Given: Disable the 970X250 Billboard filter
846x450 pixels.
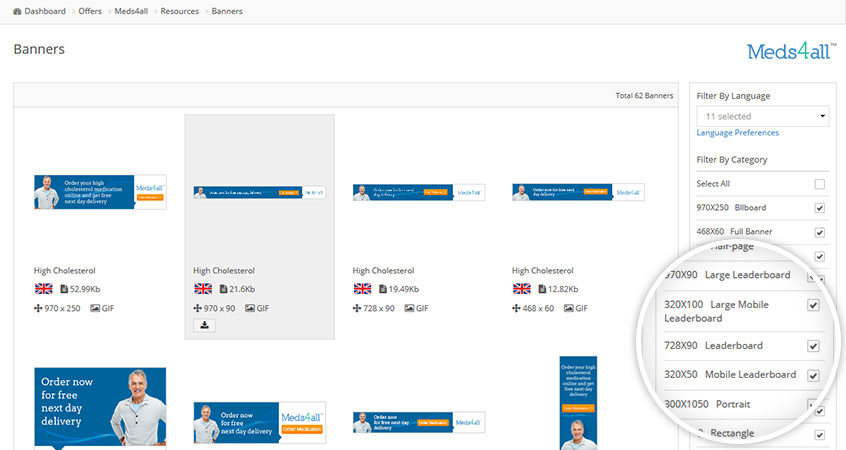Looking at the screenshot, I should pyautogui.click(x=820, y=208).
